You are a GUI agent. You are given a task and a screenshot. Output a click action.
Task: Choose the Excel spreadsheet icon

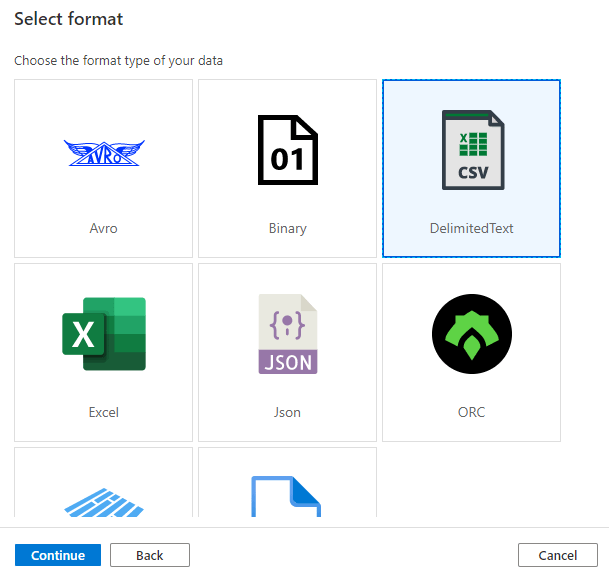tap(104, 334)
